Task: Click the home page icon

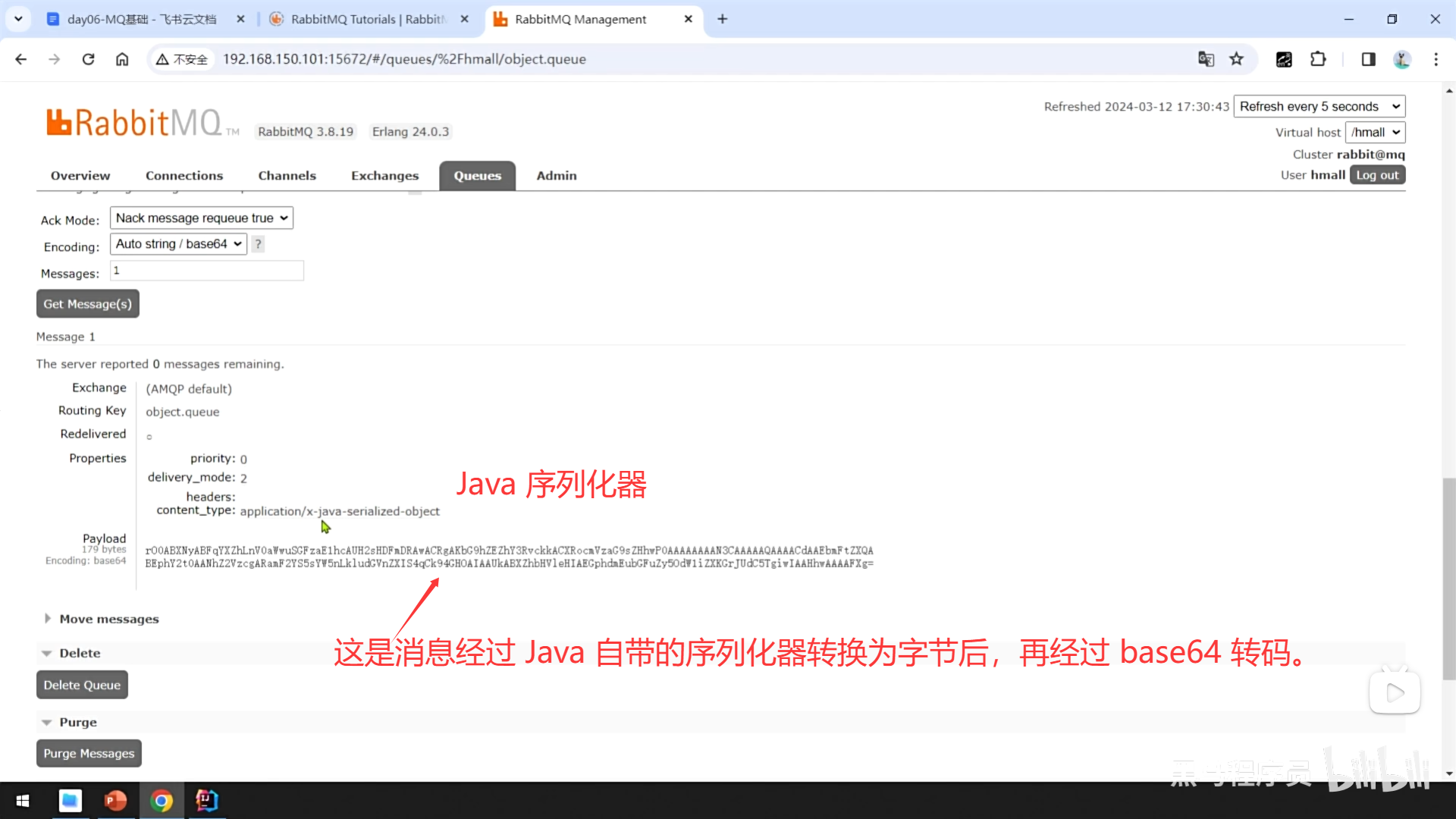Action: click(122, 59)
